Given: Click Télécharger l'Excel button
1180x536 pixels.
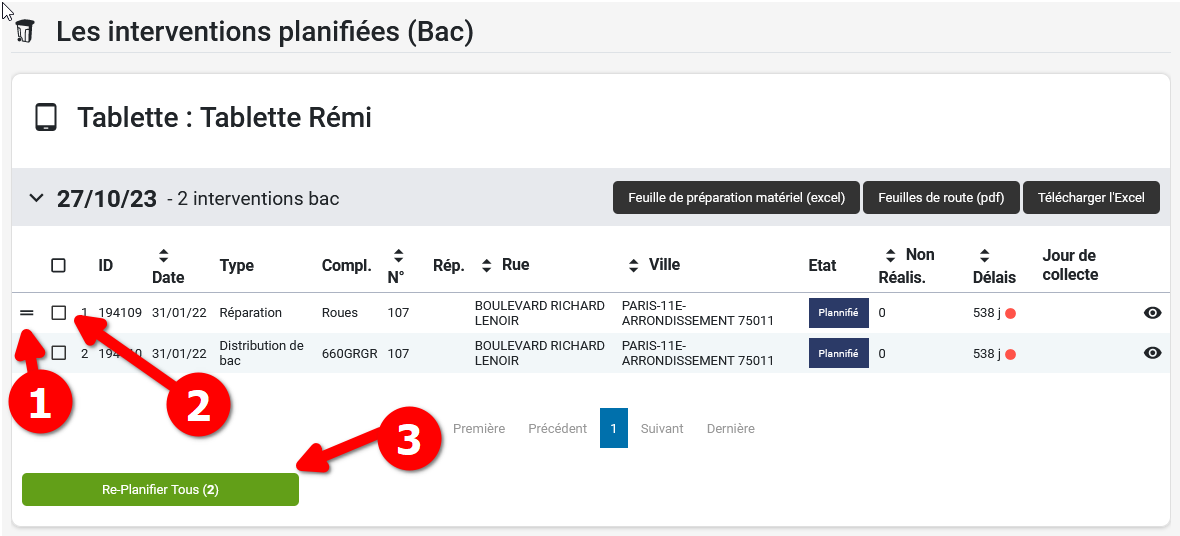Looking at the screenshot, I should coord(1091,198).
